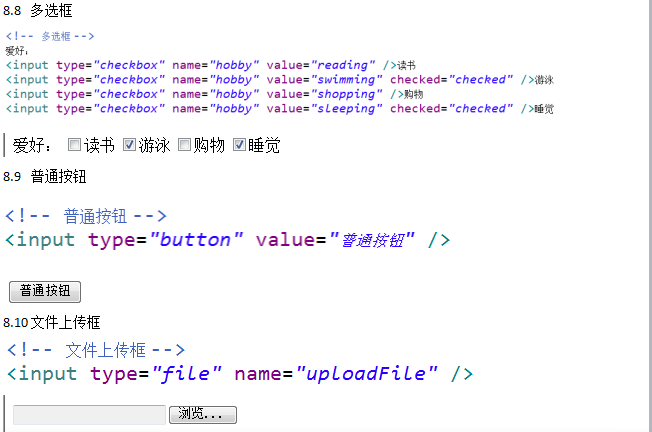This screenshot has width=652, height=432.
Task: Click the code line with value="reading"
Action: [210, 65]
